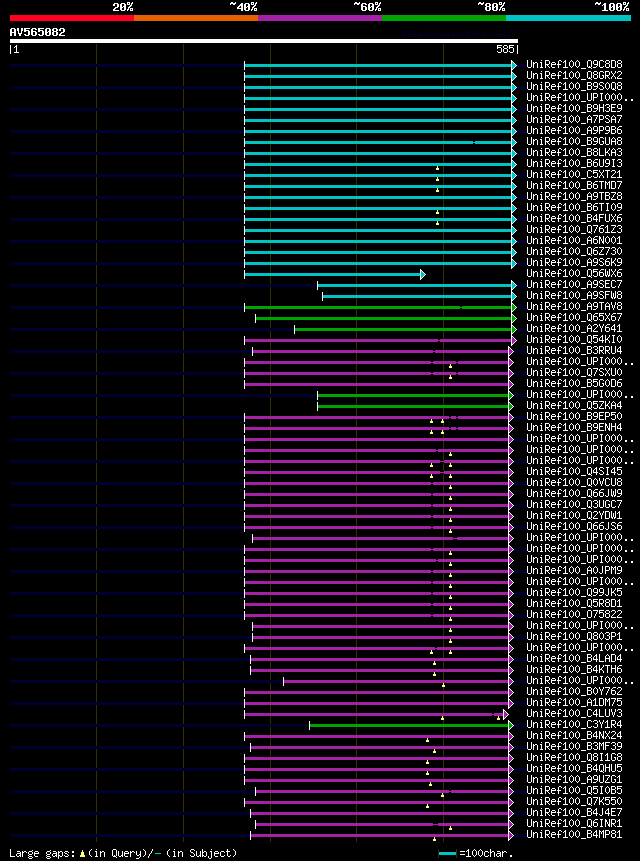Screen dimensions: 640x861
Task: Select the UniRef100_A9TBZ8 label
Action: tap(574, 196)
